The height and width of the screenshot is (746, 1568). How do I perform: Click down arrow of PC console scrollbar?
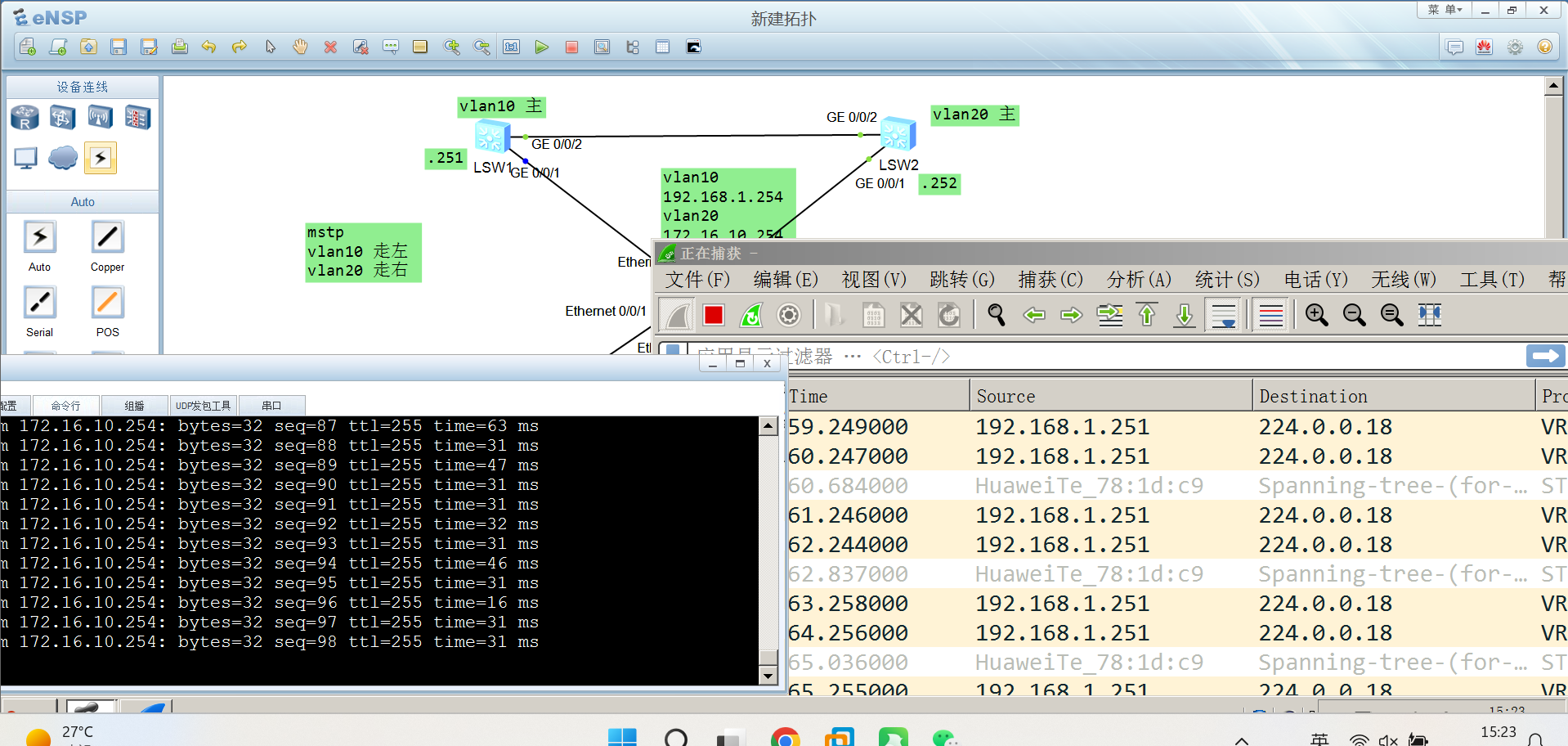pyautogui.click(x=768, y=676)
